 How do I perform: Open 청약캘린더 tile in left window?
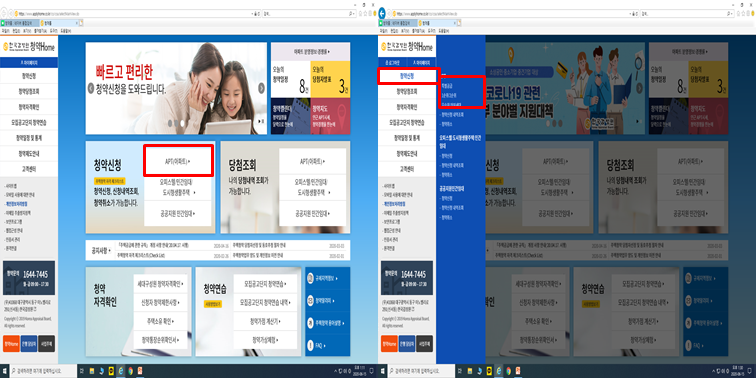click(x=290, y=116)
